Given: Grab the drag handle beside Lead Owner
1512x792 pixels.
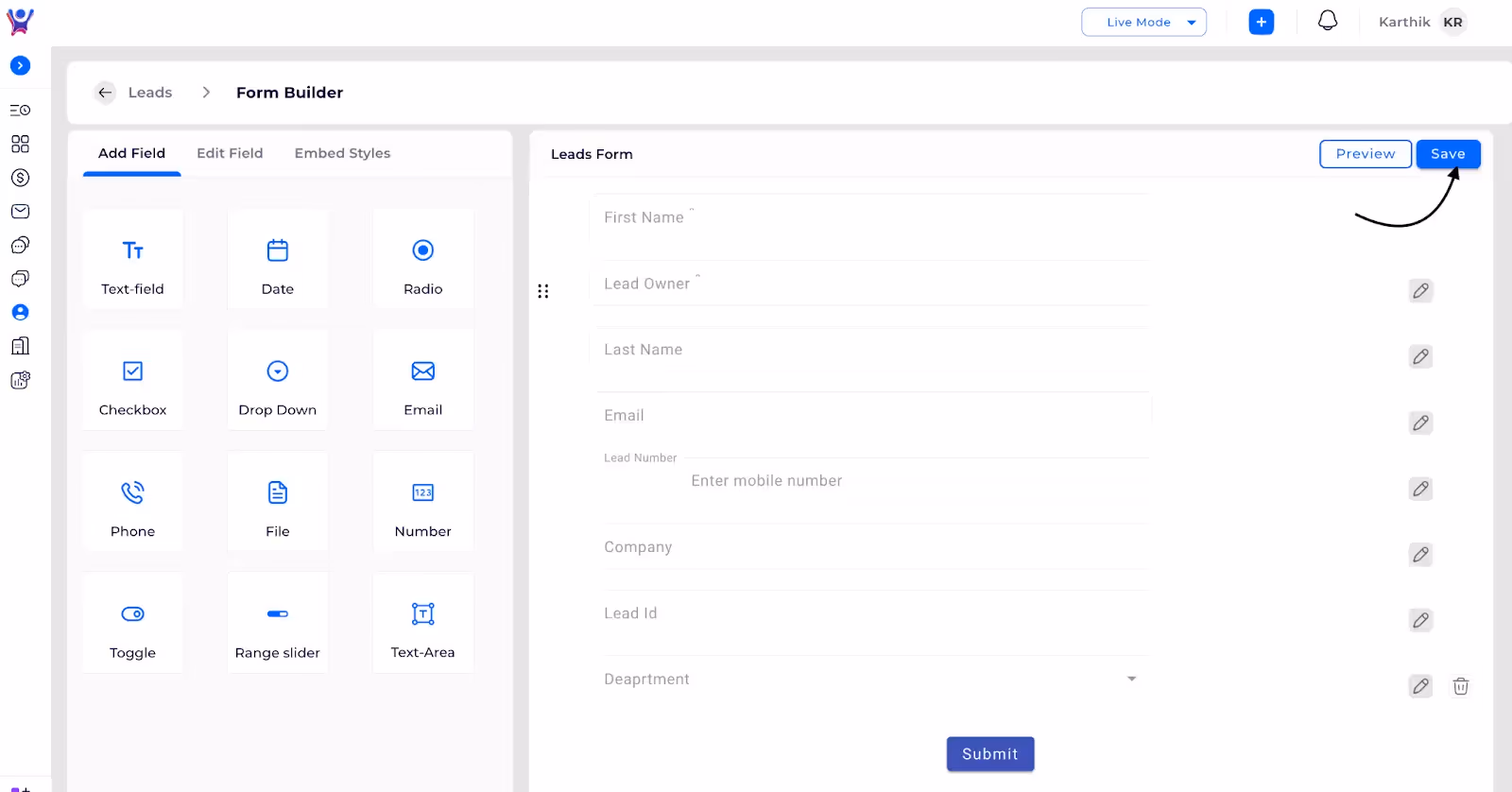Looking at the screenshot, I should (542, 291).
